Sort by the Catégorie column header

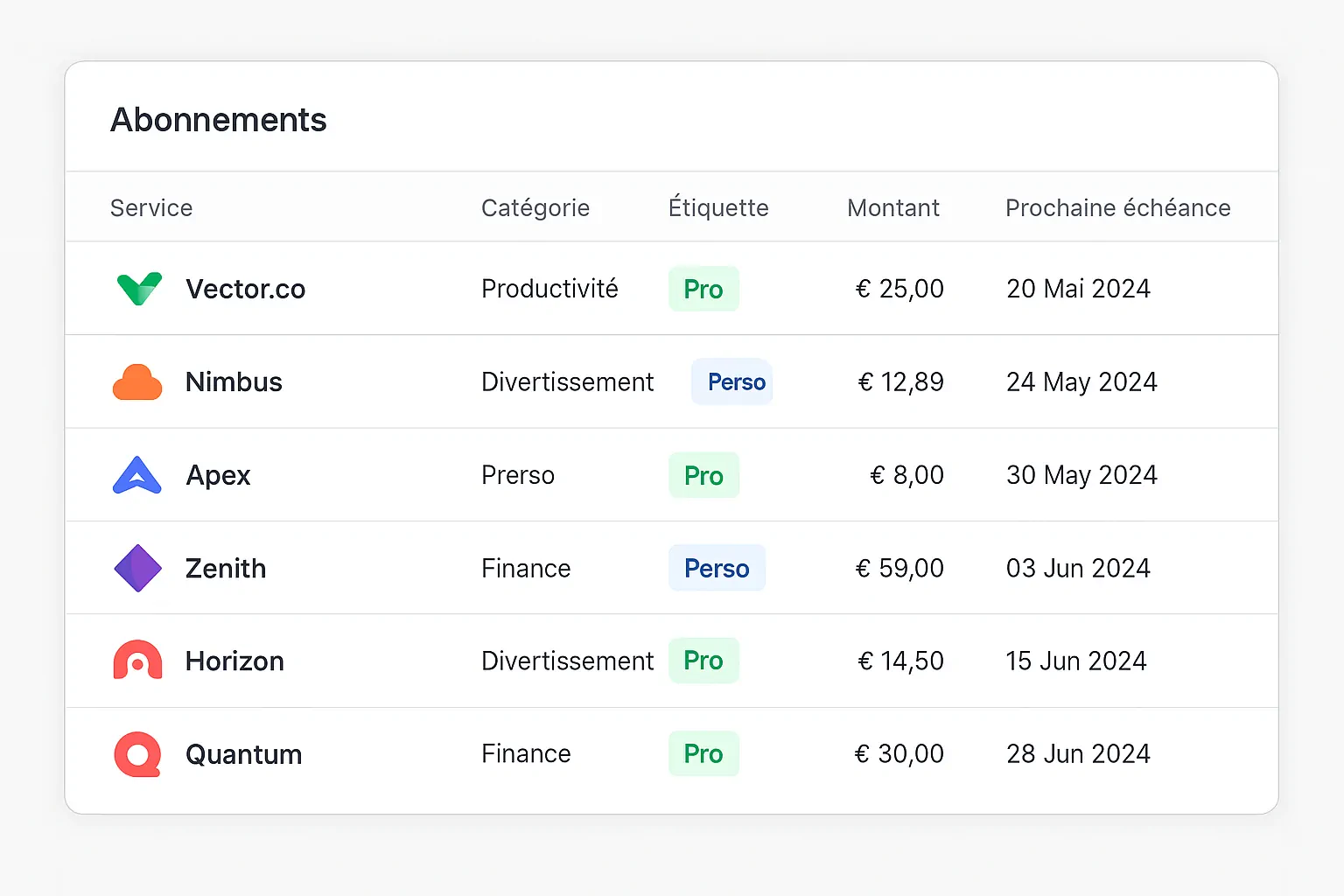[x=535, y=208]
